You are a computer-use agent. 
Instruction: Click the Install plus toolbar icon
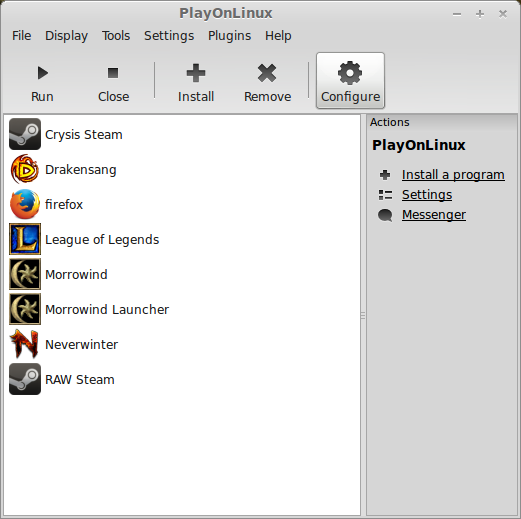pyautogui.click(x=196, y=73)
